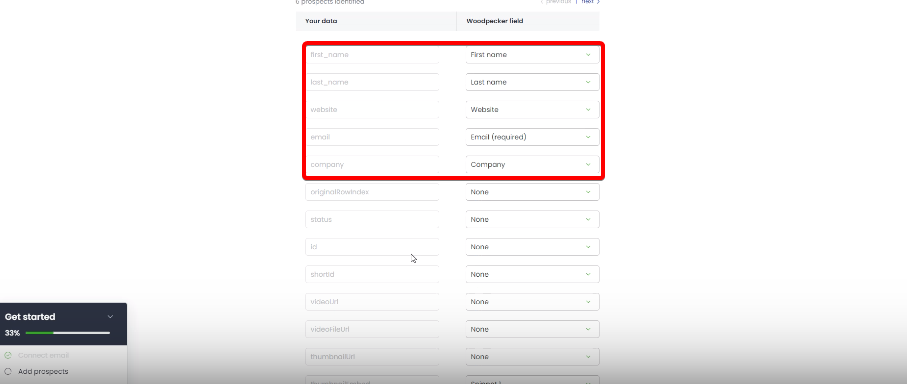907x384 pixels.
Task: Open the Last name mapping dropdown
Action: 532,82
